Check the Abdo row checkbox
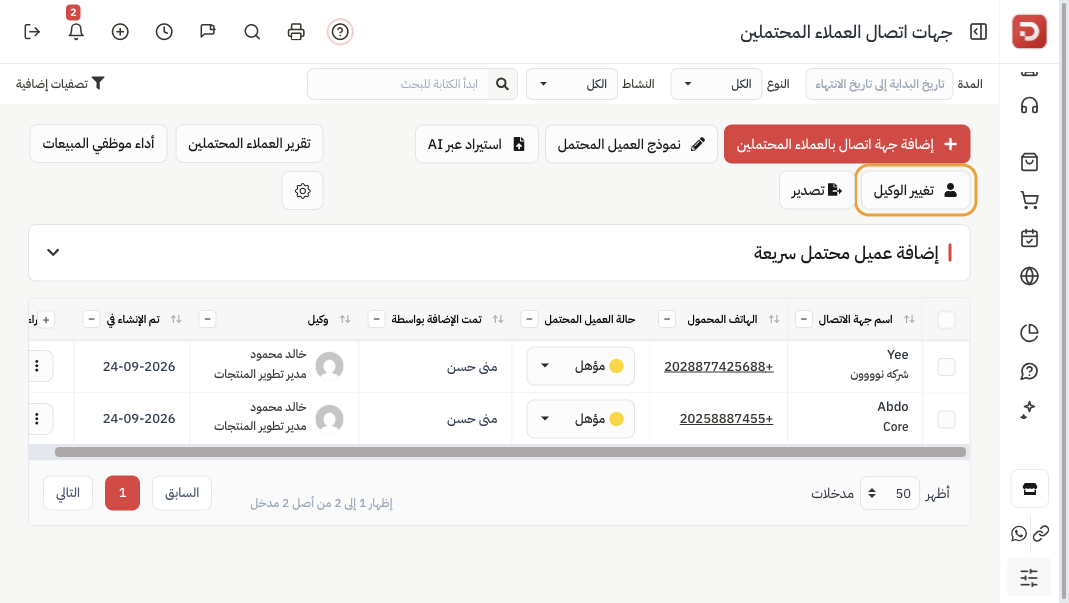This screenshot has width=1069, height=603. tap(946, 418)
